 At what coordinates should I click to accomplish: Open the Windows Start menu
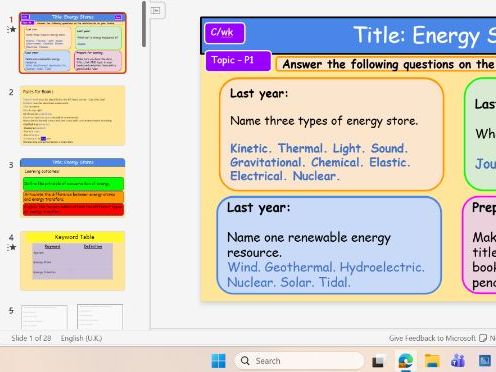coord(219,361)
